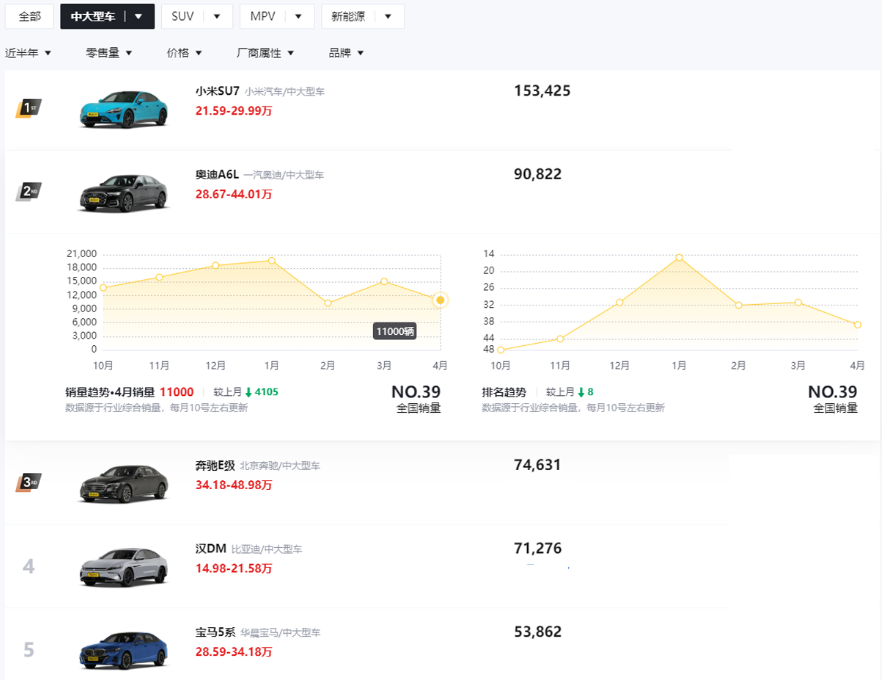Select the December point on ranking chart
This screenshot has height=680, width=882.
tap(619, 302)
